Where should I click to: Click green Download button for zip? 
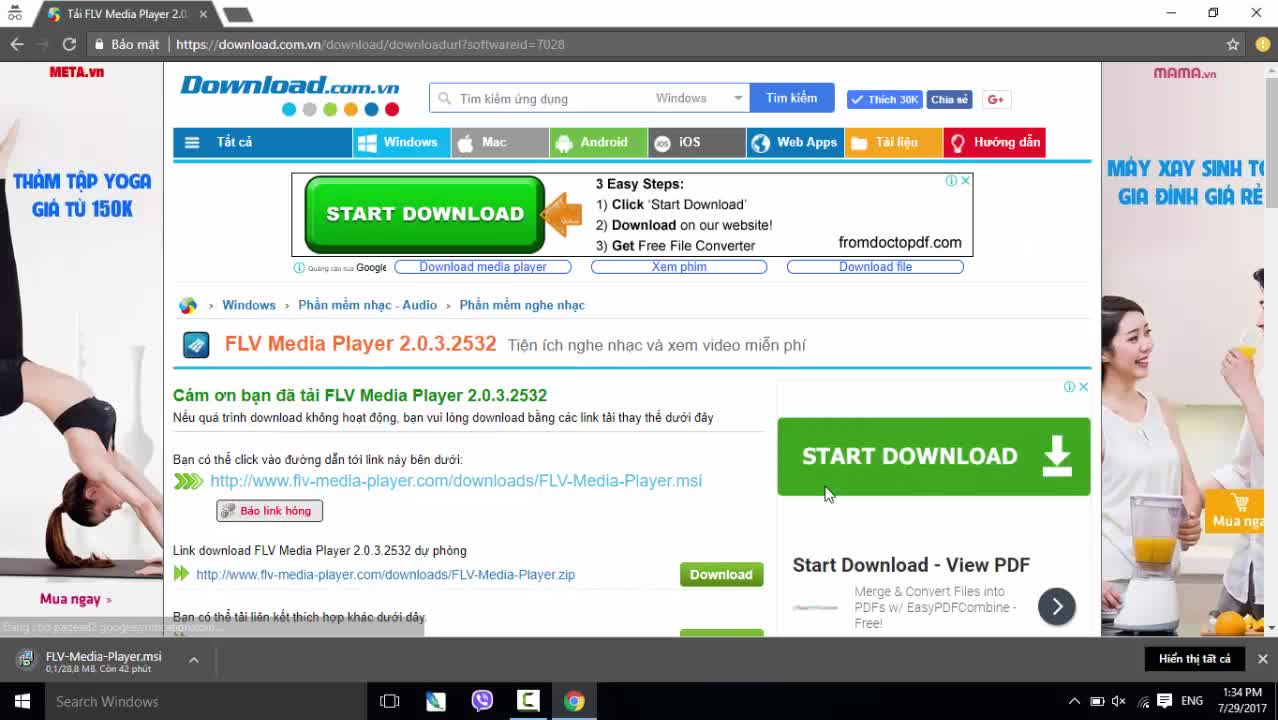pyautogui.click(x=721, y=574)
